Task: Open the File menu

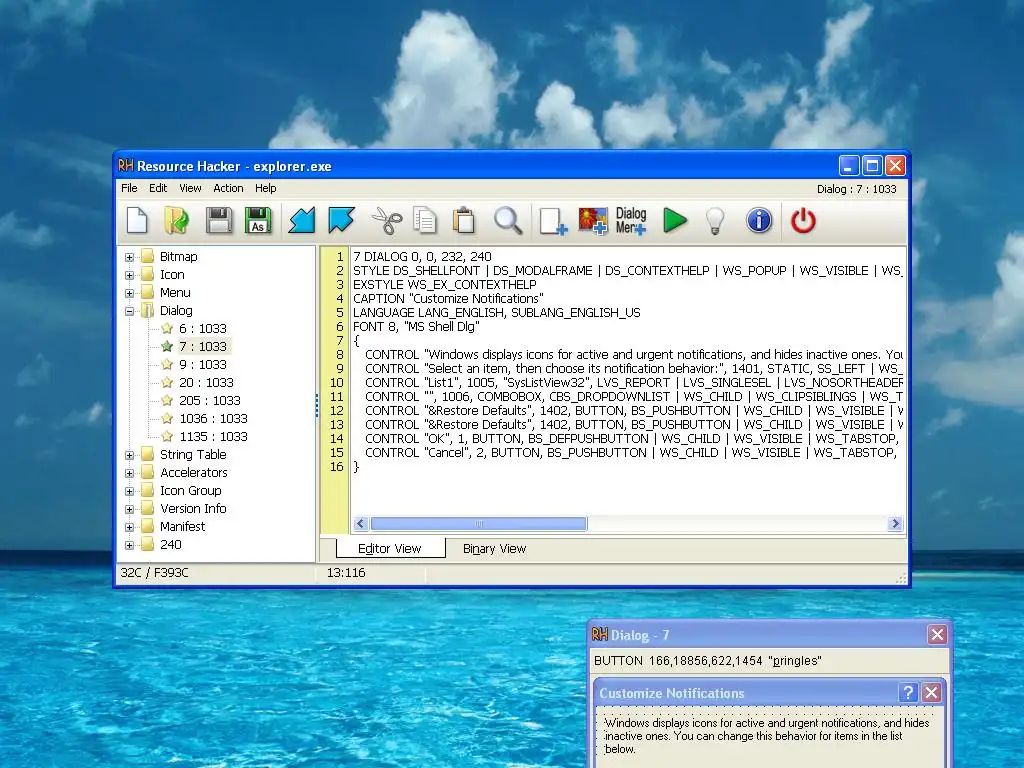Action: pos(129,188)
